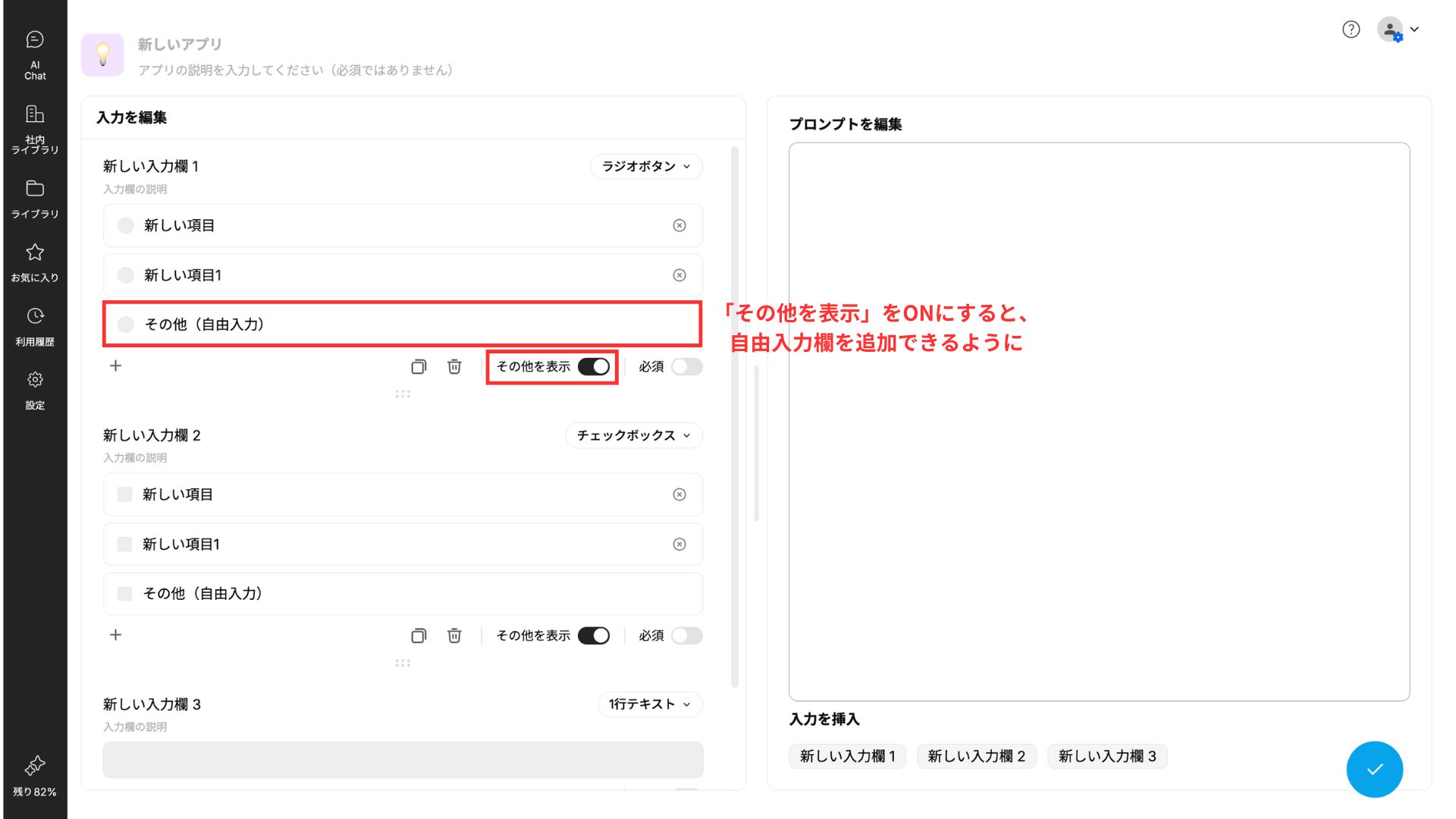The height and width of the screenshot is (819, 1456).
Task: Open the 1行テキスト type dropdown
Action: point(650,704)
